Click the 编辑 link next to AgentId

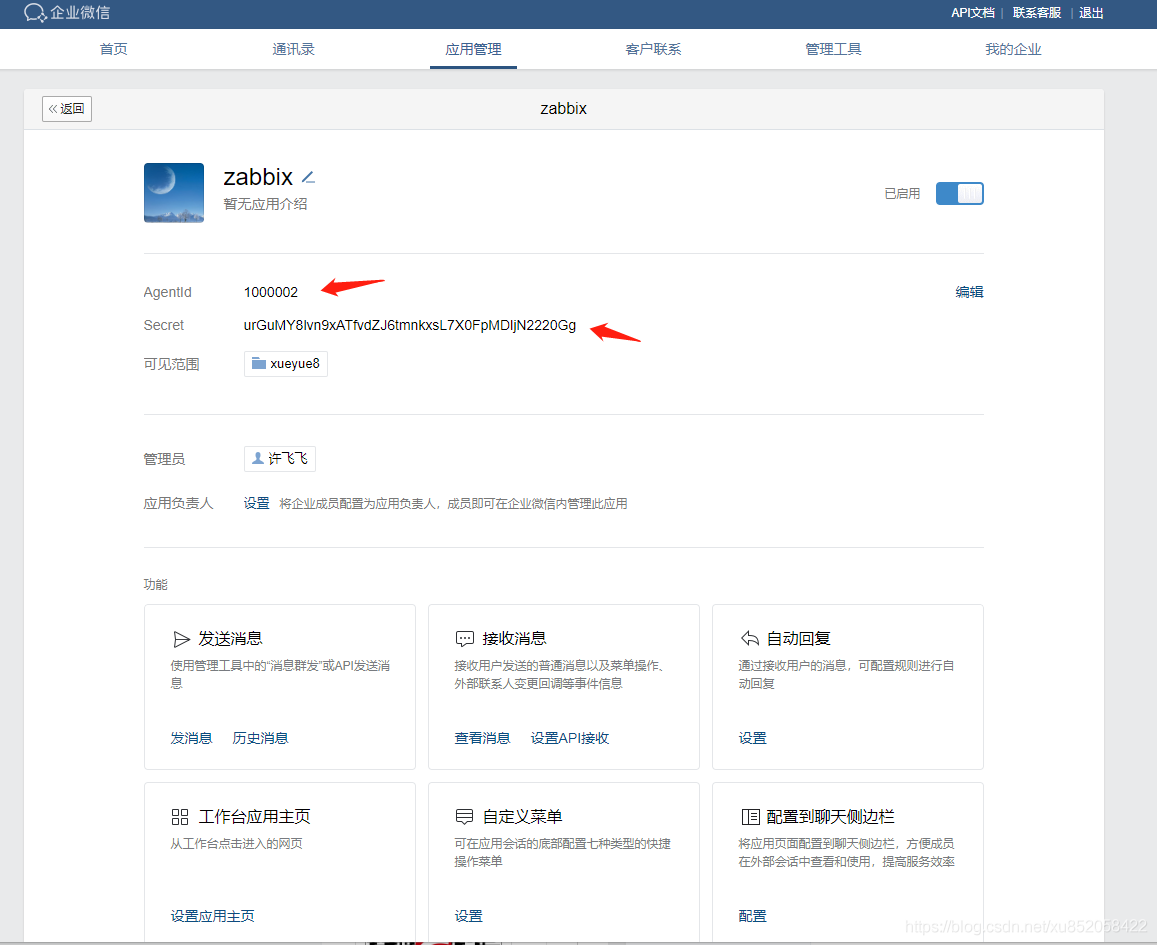[970, 292]
